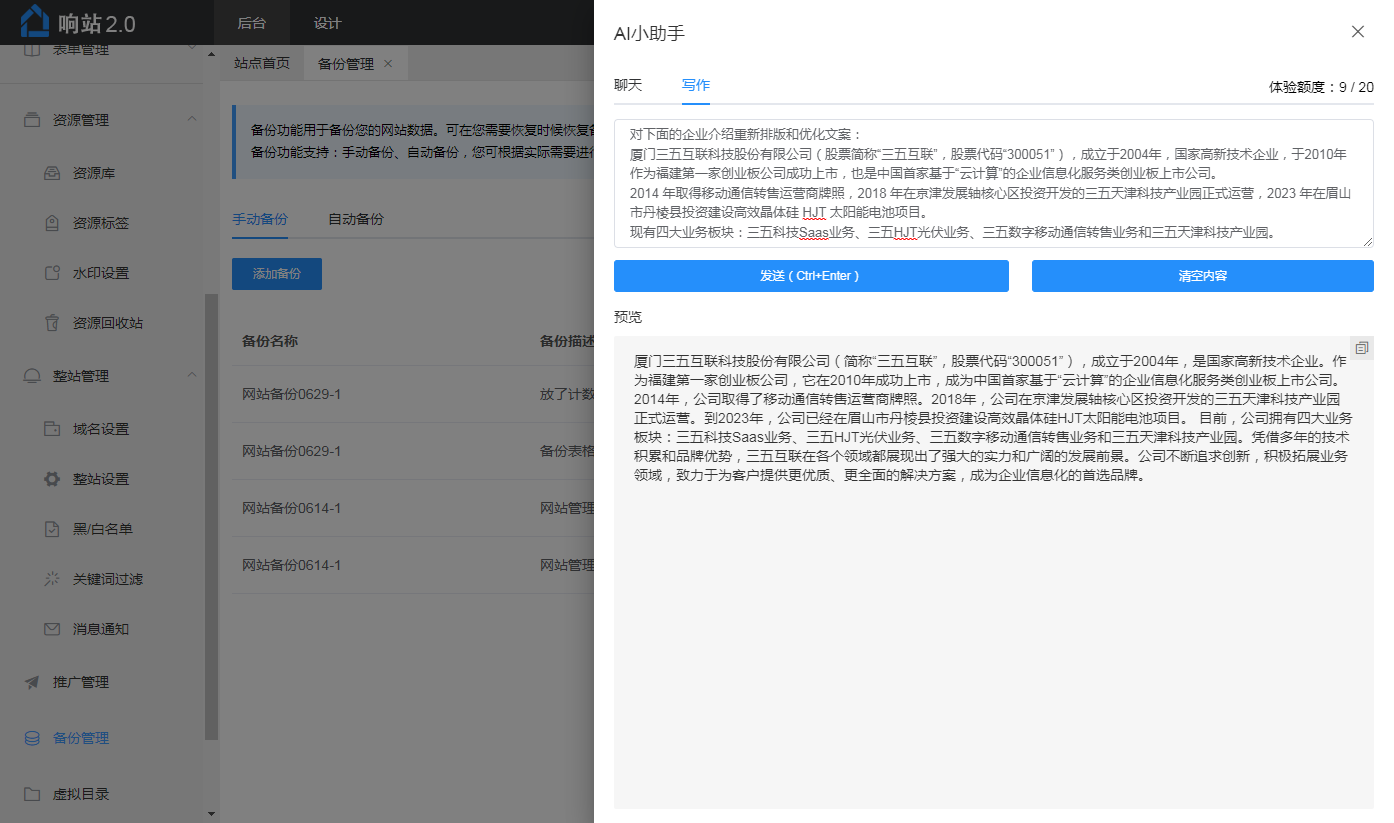Switch to the 聊天 tab
Image resolution: width=1394 pixels, height=823 pixels.
click(x=628, y=85)
